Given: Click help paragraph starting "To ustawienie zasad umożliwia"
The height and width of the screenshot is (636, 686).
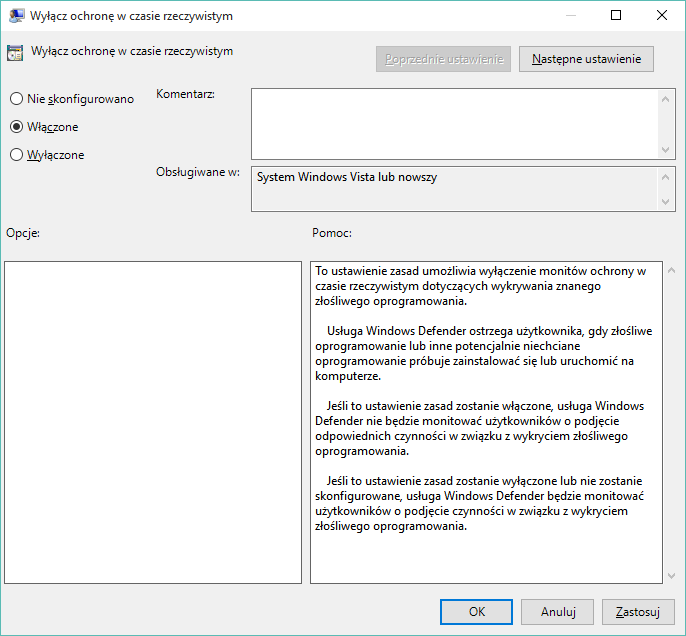Looking at the screenshot, I should coord(480,286).
